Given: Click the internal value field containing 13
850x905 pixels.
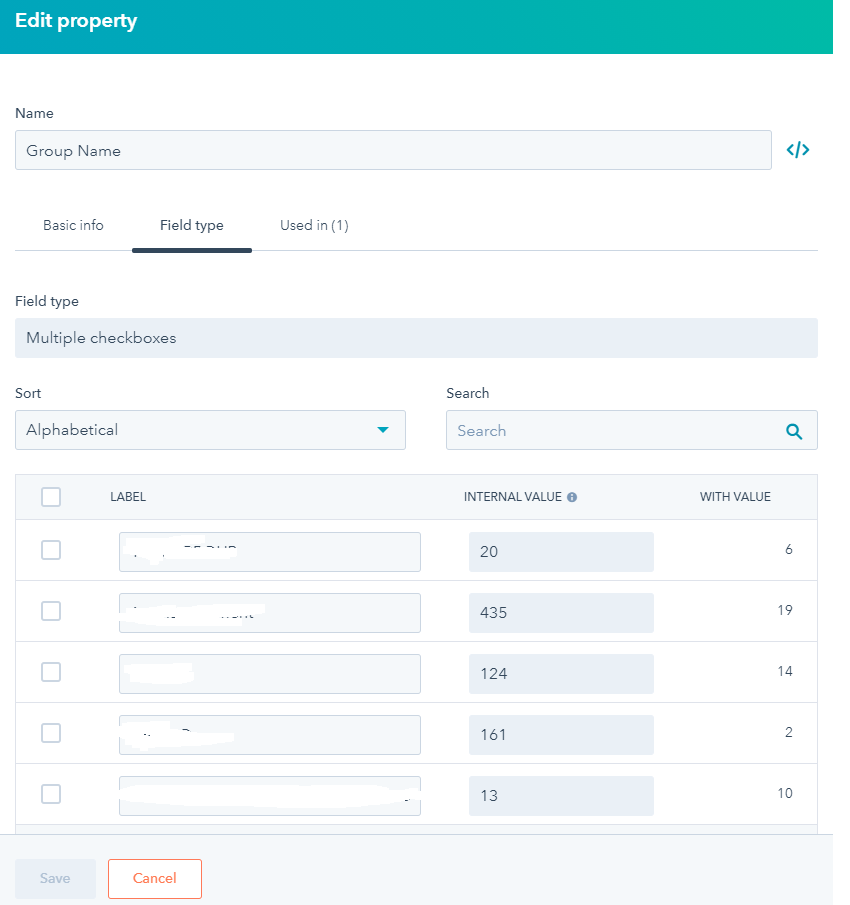Looking at the screenshot, I should click(561, 793).
